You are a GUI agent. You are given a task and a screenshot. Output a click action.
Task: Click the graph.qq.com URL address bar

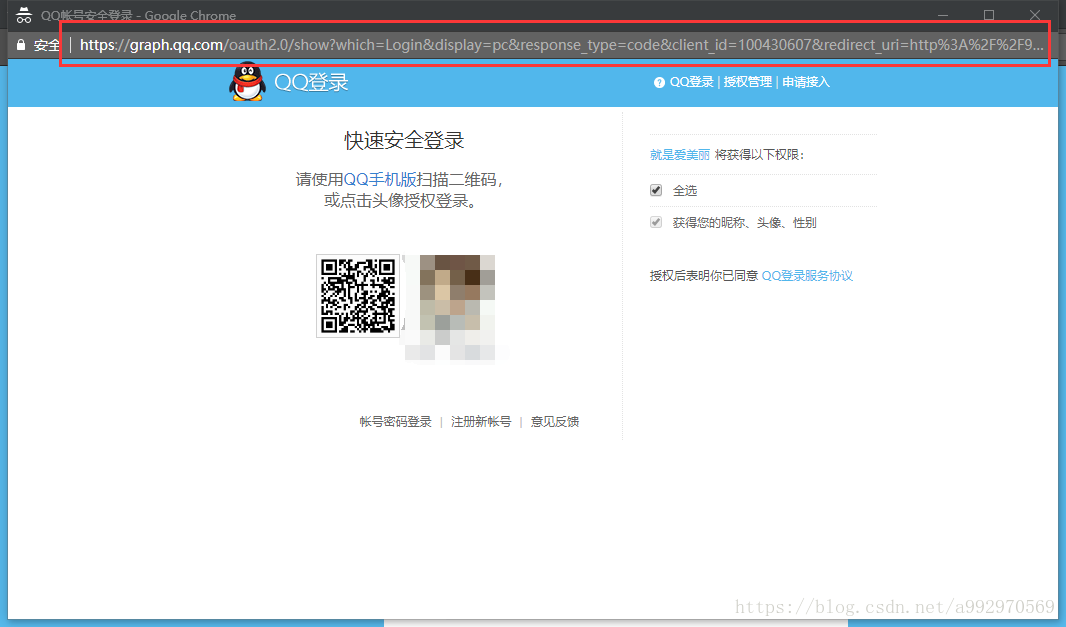point(562,45)
